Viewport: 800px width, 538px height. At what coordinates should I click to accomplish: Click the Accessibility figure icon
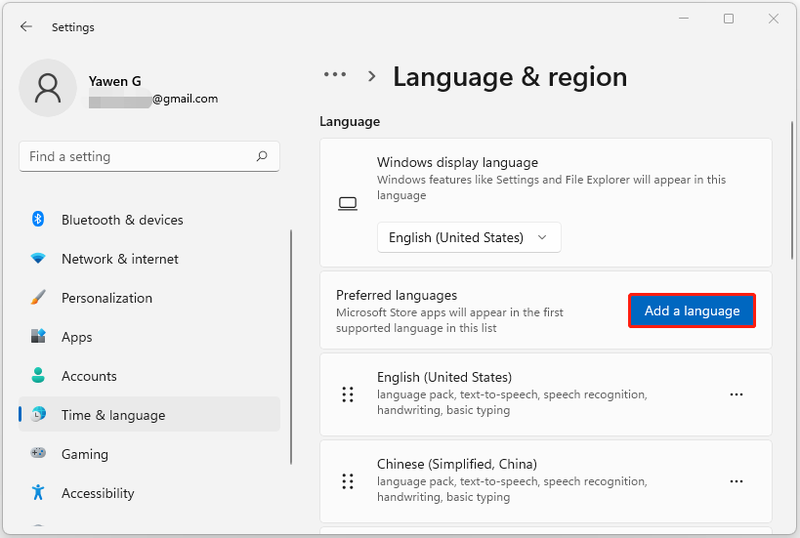pos(38,493)
